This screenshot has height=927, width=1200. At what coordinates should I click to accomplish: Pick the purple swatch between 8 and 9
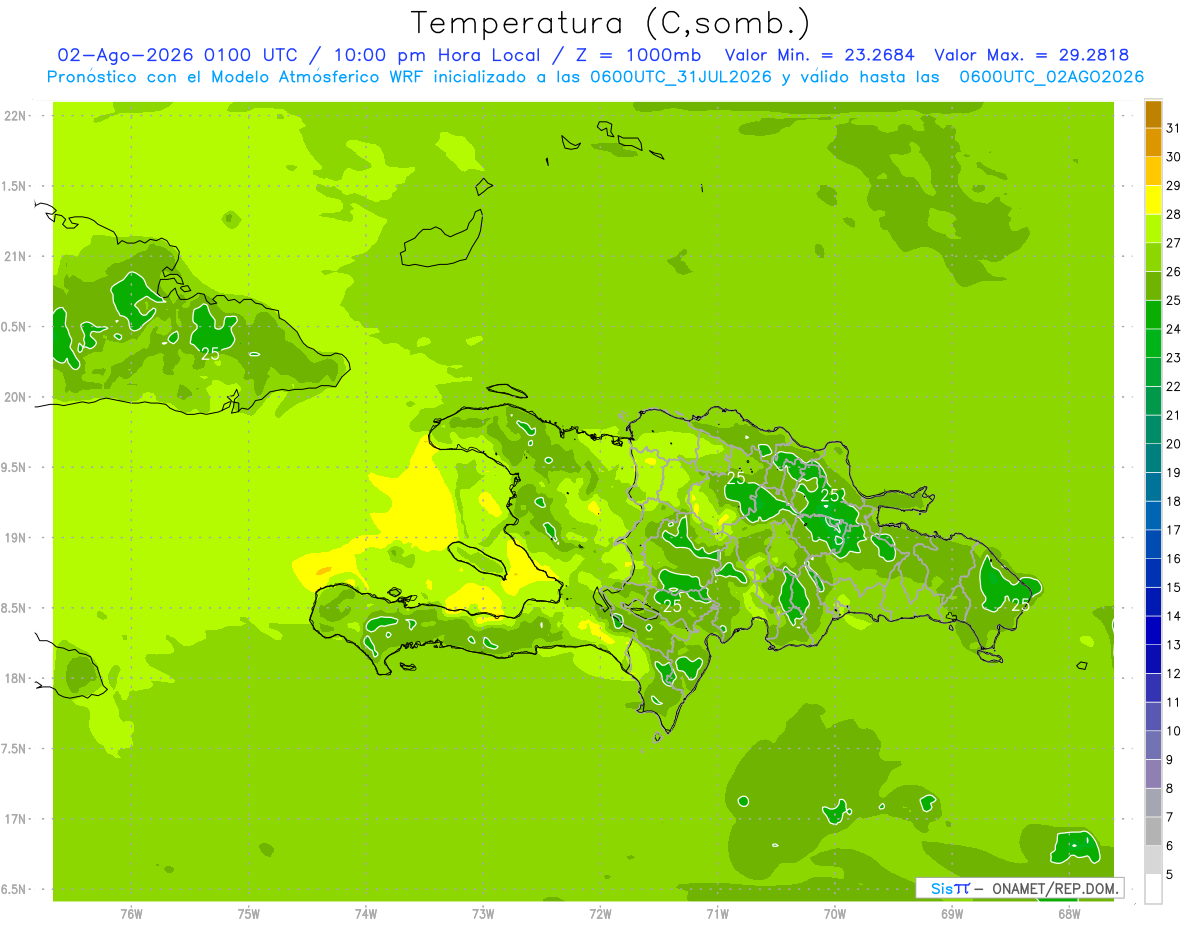point(1153,774)
